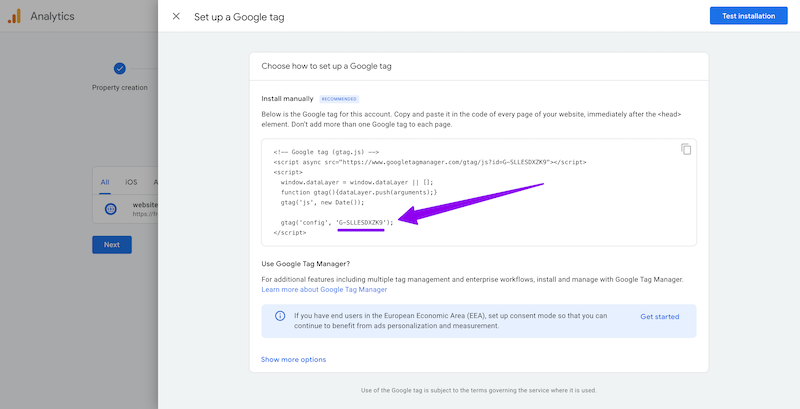Click the RECOMMENDED badge
The image size is (800, 409).
pyautogui.click(x=339, y=99)
